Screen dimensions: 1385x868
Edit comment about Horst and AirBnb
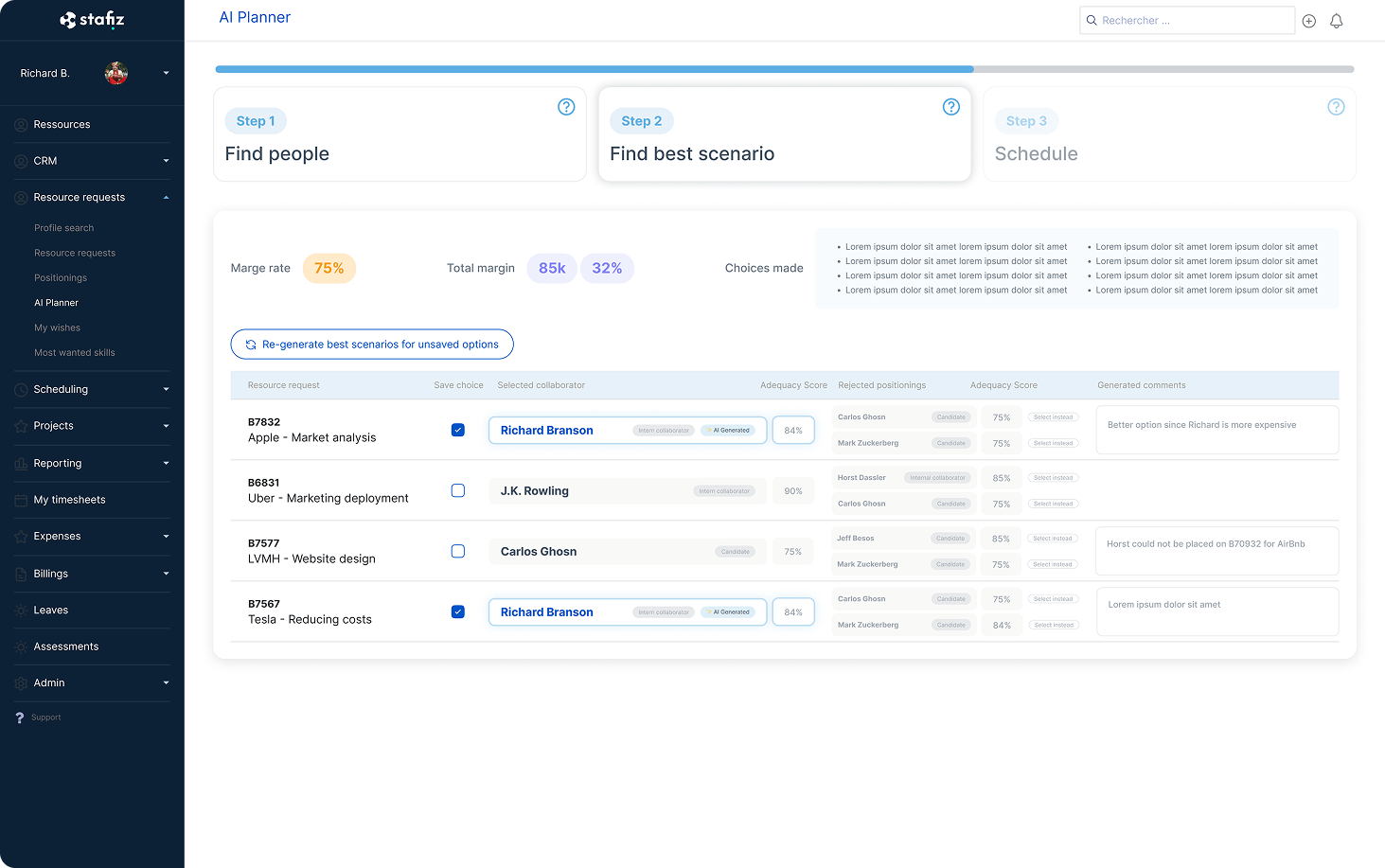pyautogui.click(x=1217, y=551)
